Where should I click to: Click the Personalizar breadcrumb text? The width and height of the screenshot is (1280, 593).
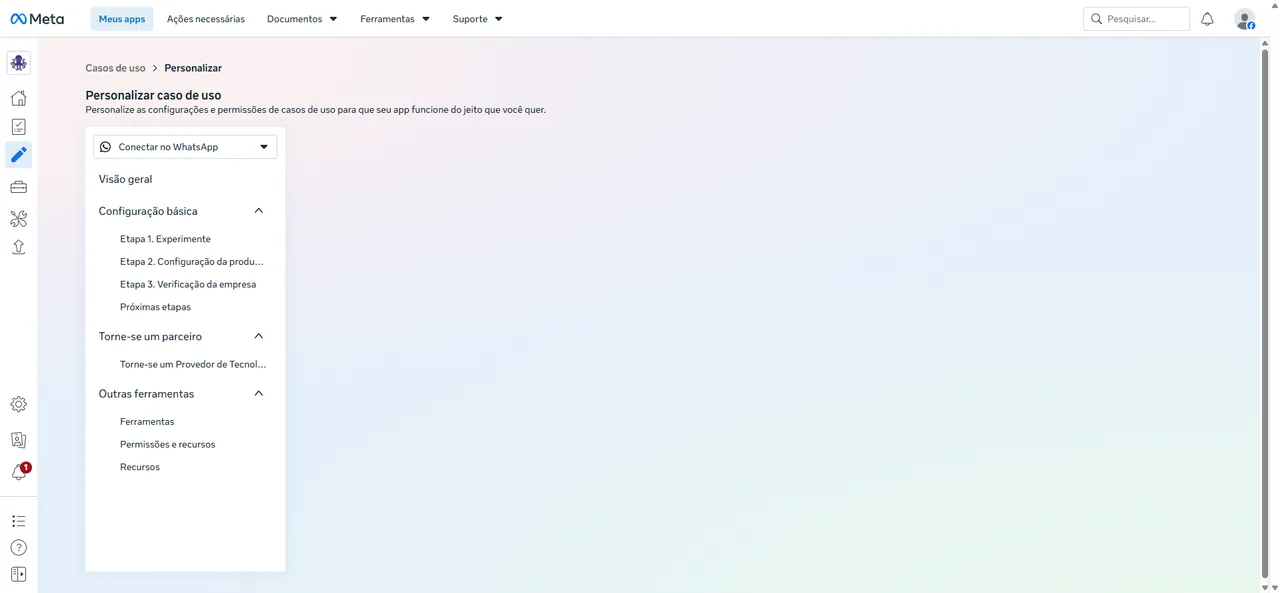pos(193,68)
